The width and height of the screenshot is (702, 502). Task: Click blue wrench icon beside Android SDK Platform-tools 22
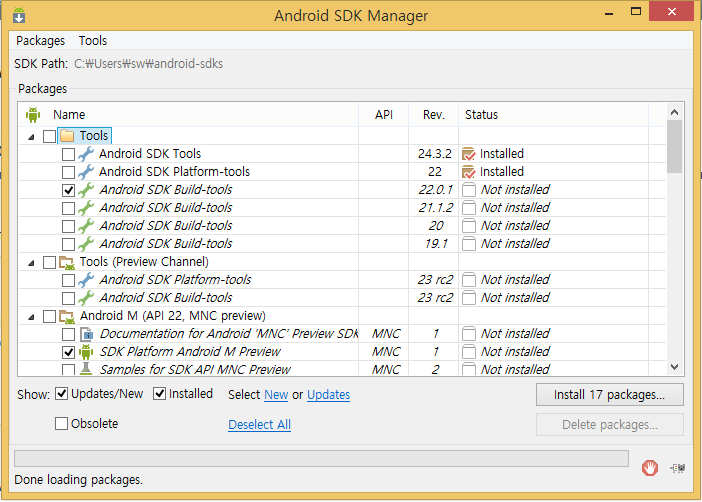coord(86,172)
